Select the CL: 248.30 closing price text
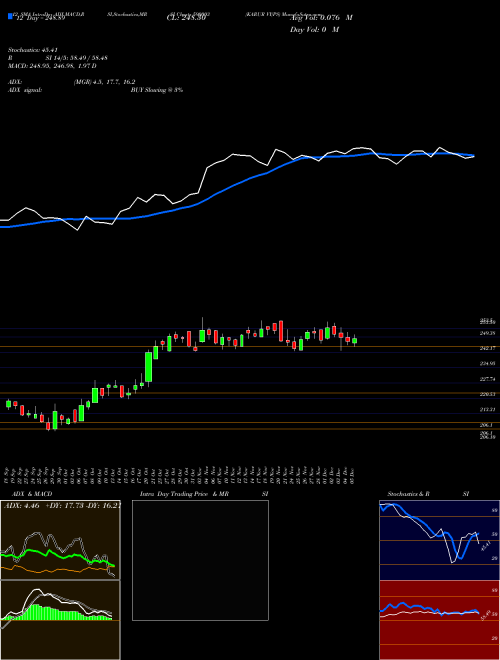500x660 pixels. pyautogui.click(x=186, y=18)
